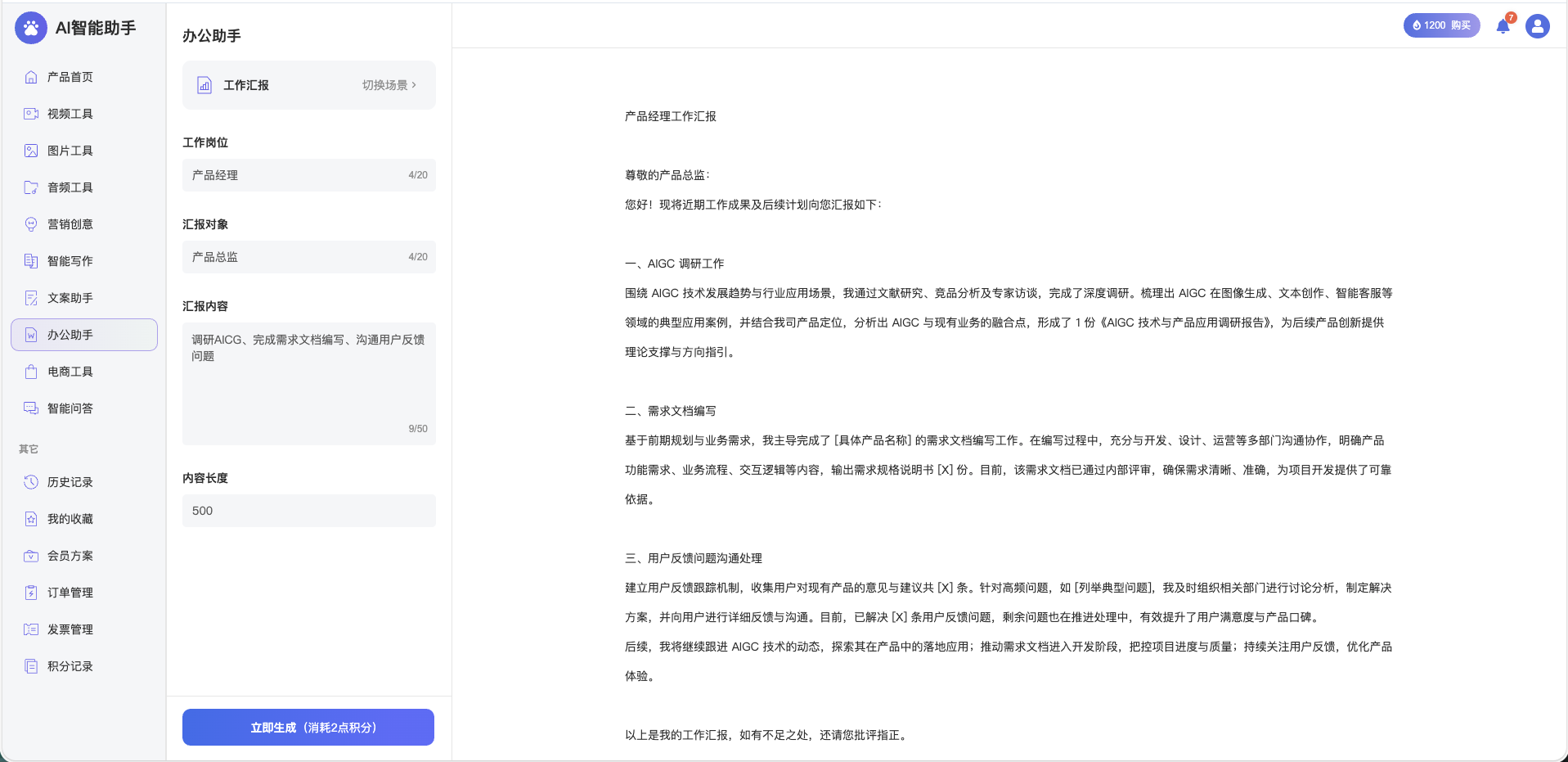This screenshot has height=762, width=1568.
Task: Click the 历史记录 clock icon
Action: pos(31,482)
